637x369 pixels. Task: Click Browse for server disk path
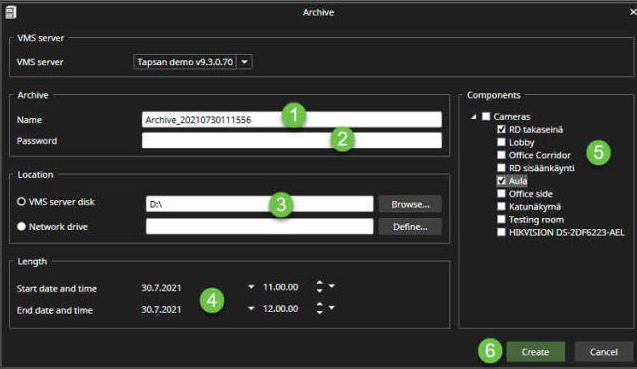[410, 204]
